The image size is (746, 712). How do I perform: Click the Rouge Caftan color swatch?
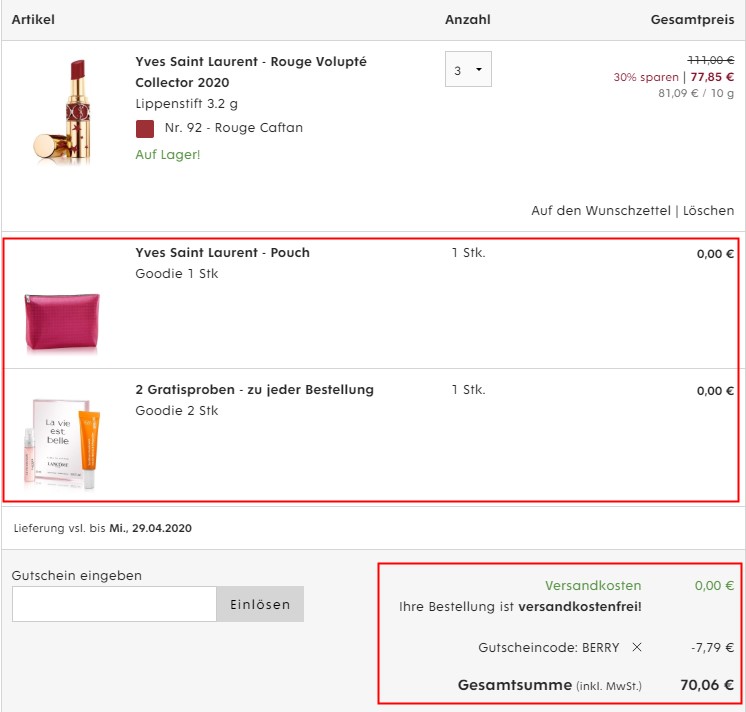145,128
